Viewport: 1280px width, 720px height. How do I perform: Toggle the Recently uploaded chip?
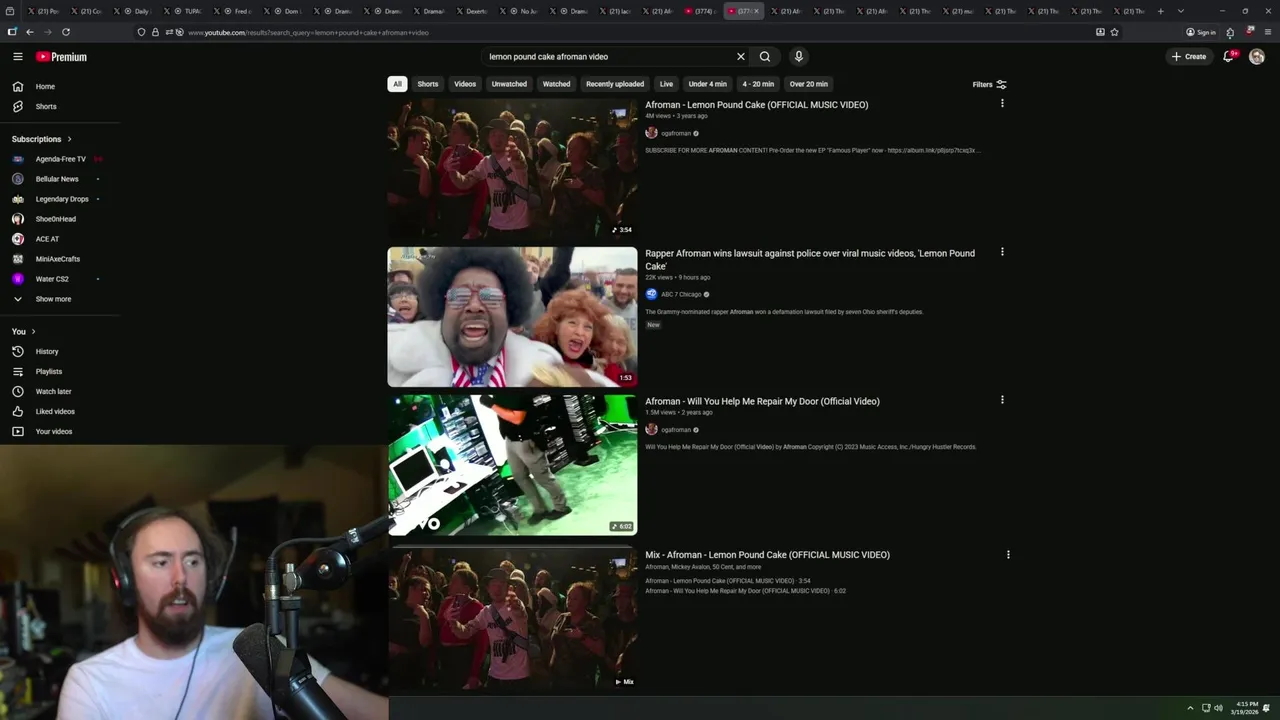tap(615, 84)
